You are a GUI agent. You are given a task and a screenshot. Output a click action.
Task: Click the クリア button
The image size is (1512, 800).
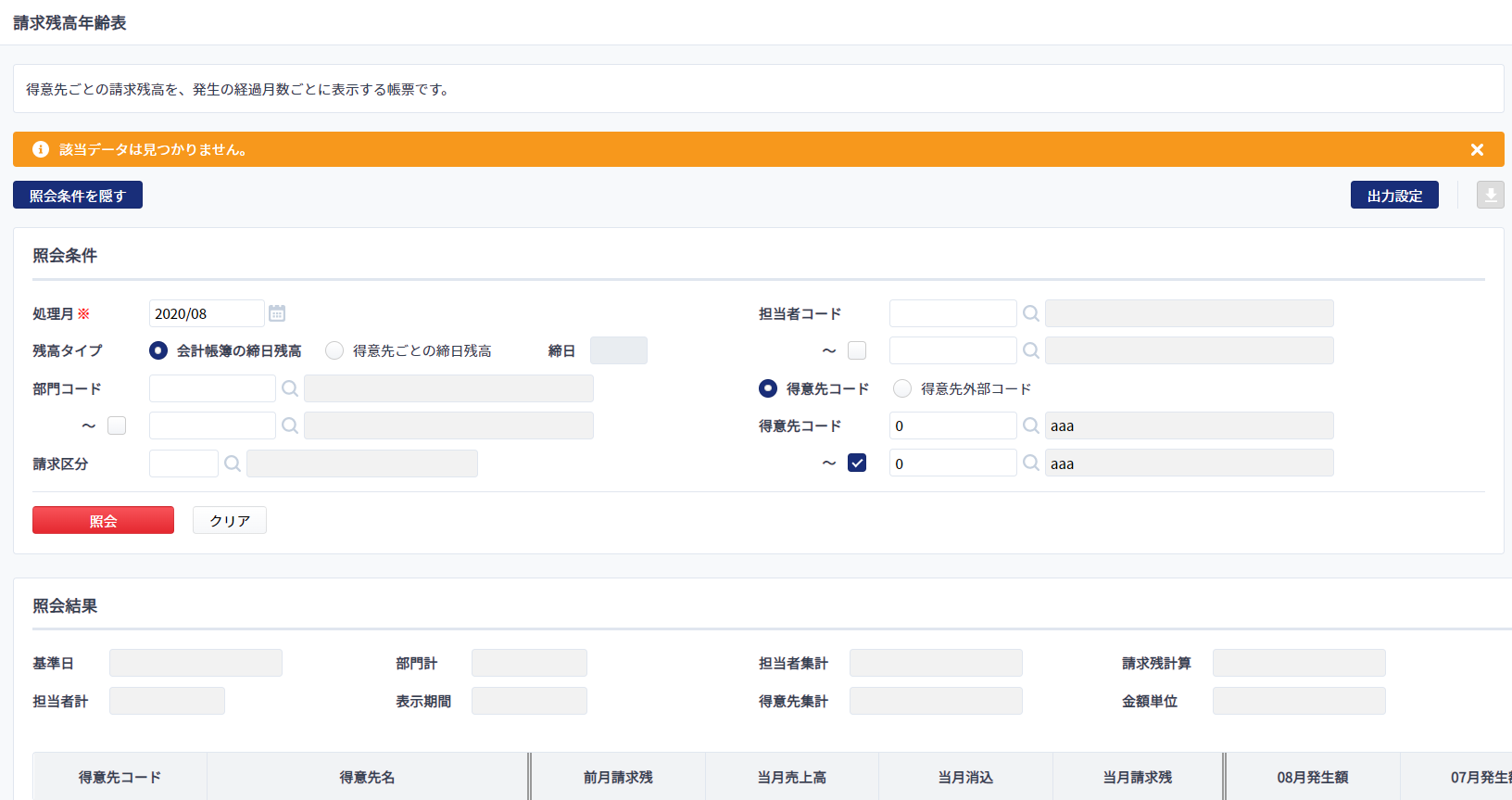coord(230,520)
